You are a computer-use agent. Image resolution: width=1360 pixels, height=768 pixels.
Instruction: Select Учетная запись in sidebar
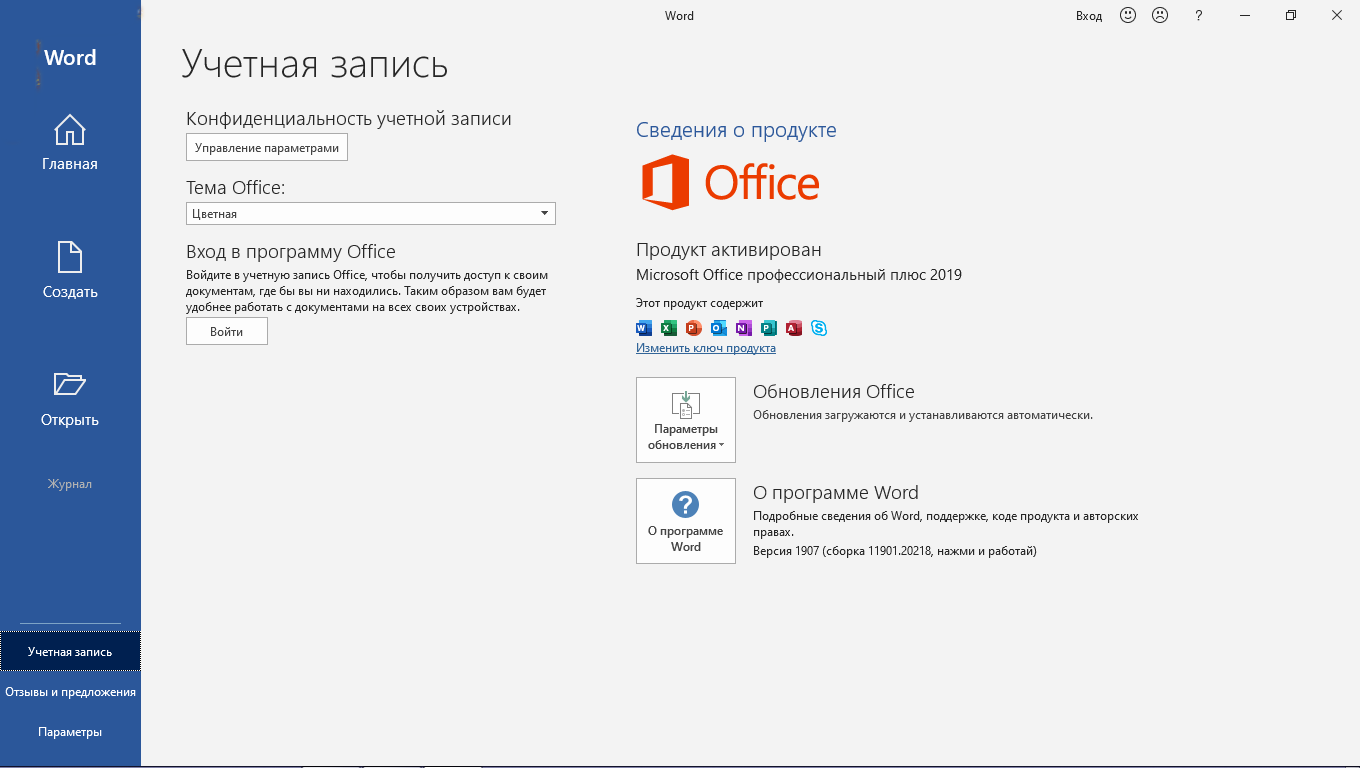[x=70, y=652]
